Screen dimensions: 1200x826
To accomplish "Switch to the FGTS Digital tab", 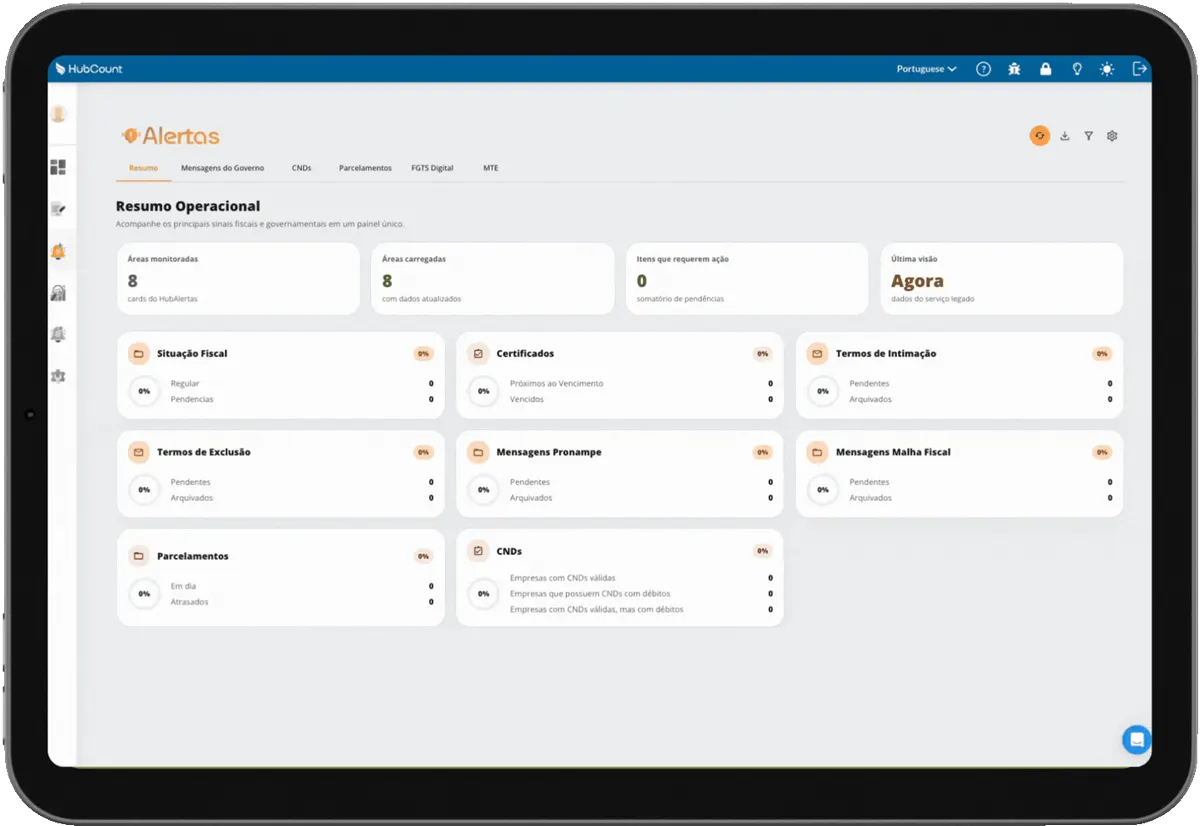I will [x=432, y=168].
